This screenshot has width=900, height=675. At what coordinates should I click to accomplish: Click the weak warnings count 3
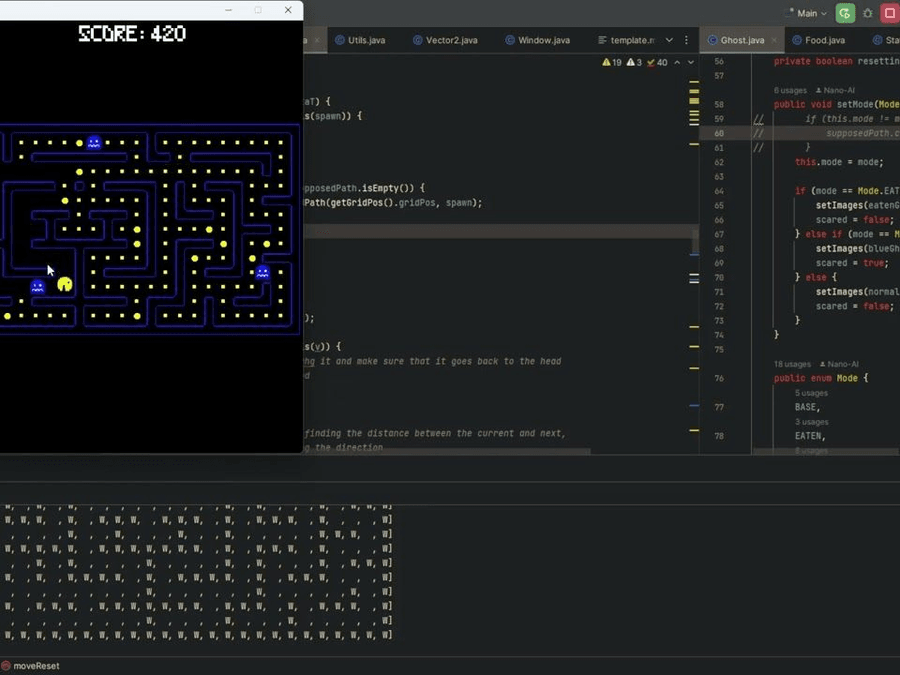coord(634,63)
